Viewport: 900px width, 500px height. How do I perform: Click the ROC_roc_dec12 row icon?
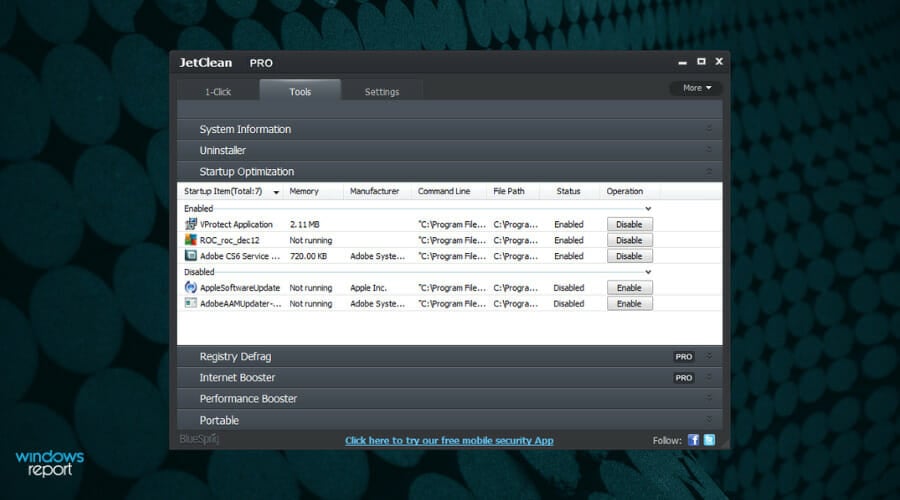191,240
